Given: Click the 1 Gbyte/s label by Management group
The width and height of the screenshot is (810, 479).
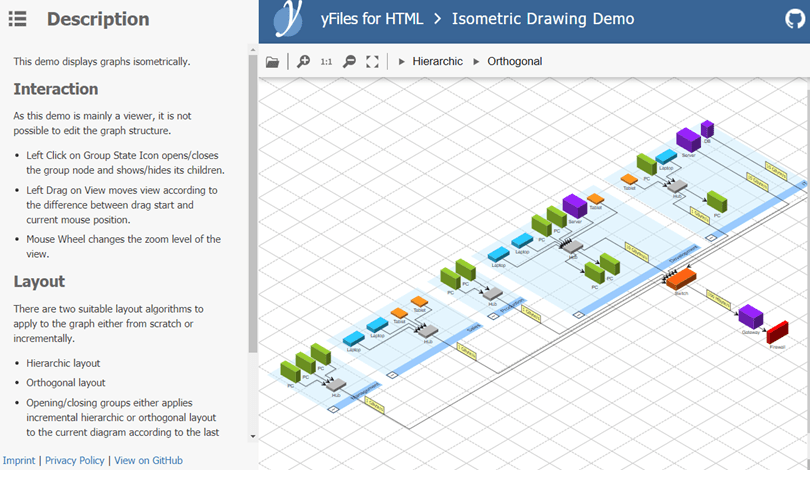Looking at the screenshot, I should pyautogui.click(x=375, y=406).
